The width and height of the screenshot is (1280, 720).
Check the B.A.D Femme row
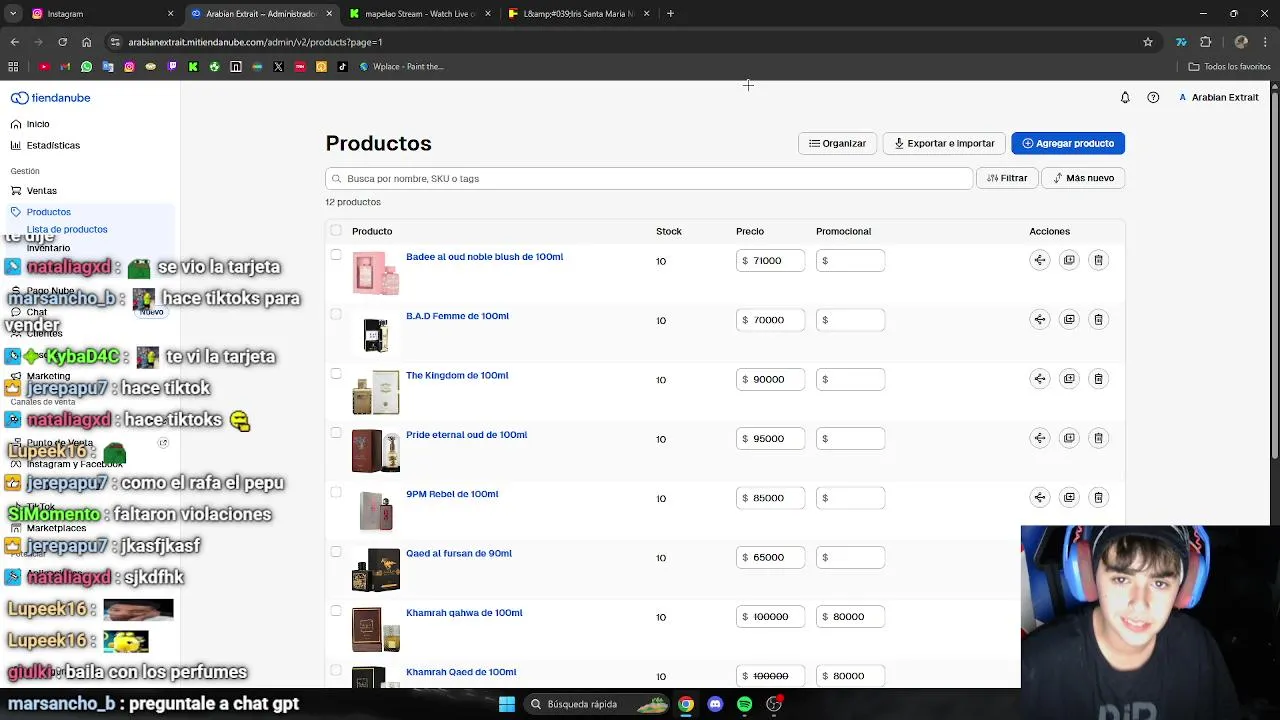click(x=336, y=314)
